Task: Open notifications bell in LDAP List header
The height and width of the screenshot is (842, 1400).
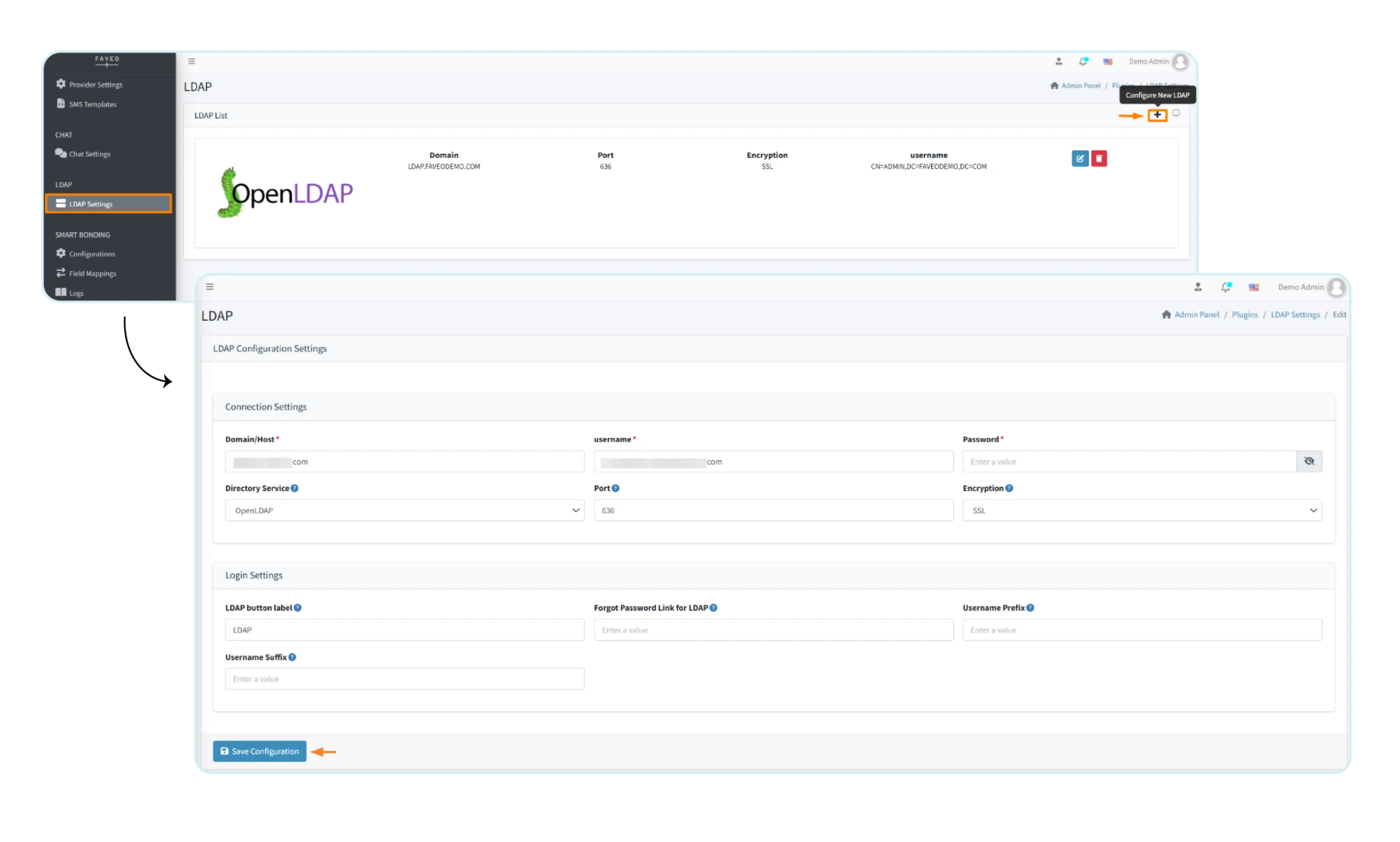Action: tap(1083, 62)
